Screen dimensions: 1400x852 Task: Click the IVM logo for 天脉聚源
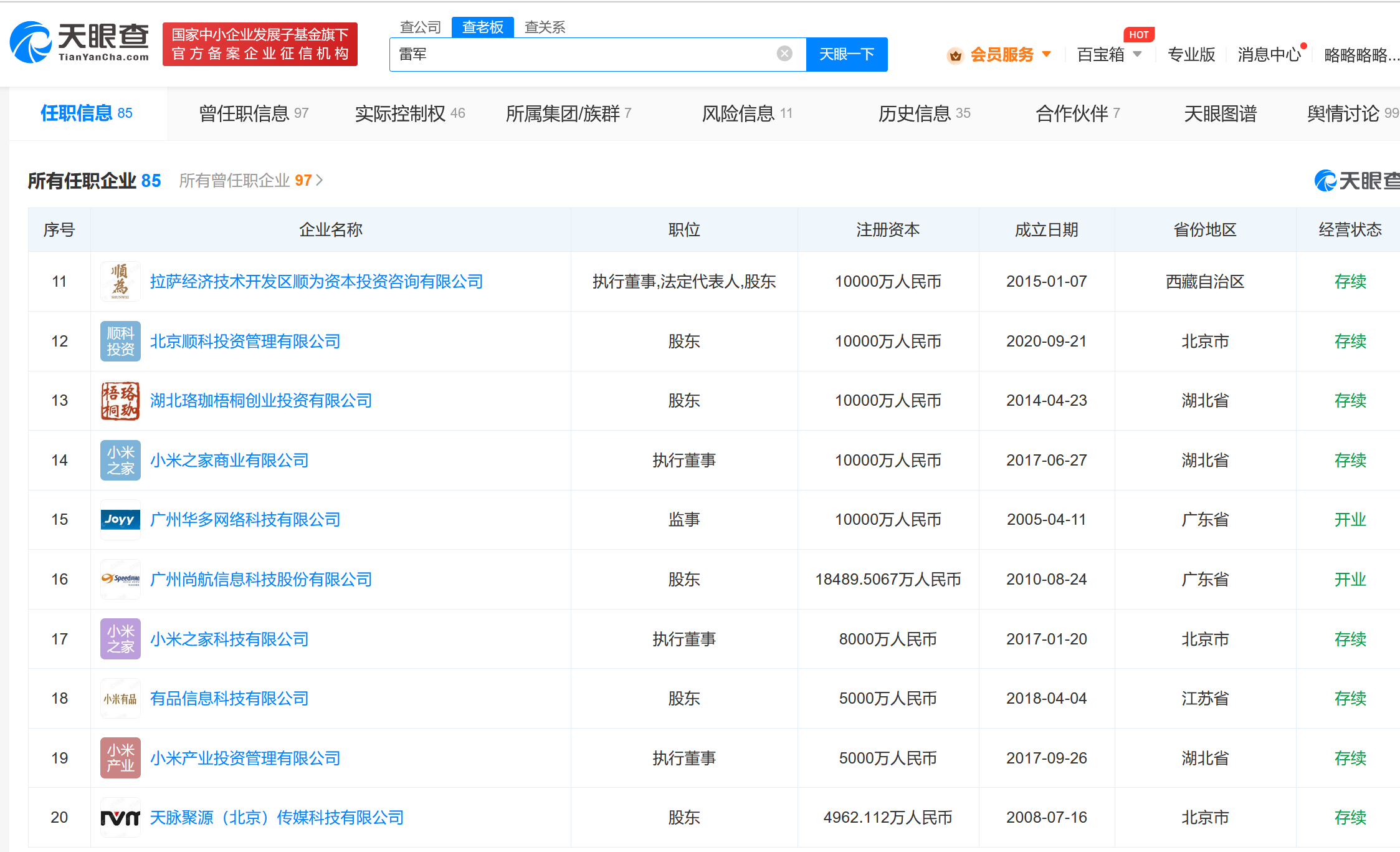click(120, 818)
